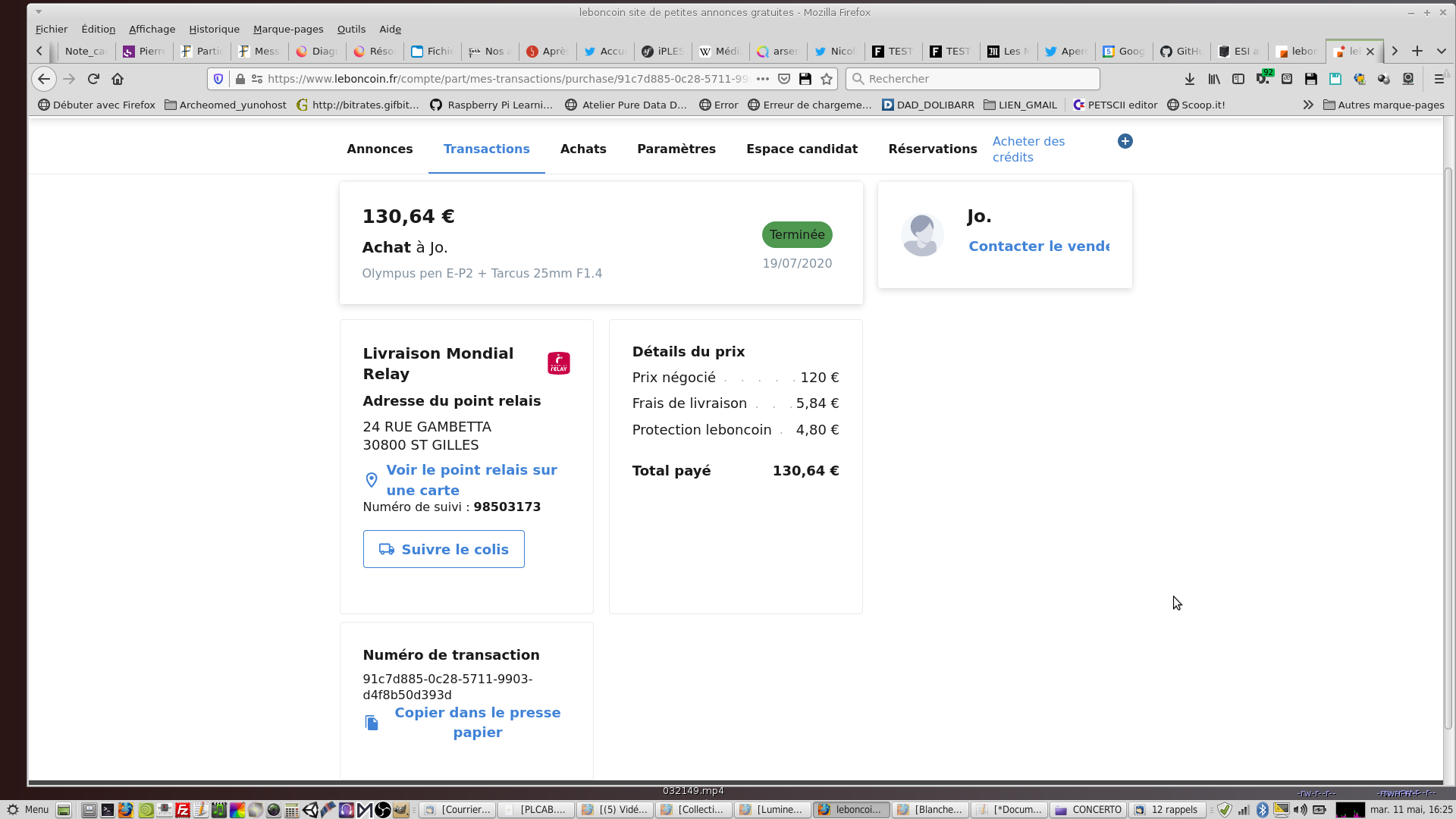This screenshot has height=819, width=1456.
Task: Switch to the Achats tab
Action: click(583, 149)
